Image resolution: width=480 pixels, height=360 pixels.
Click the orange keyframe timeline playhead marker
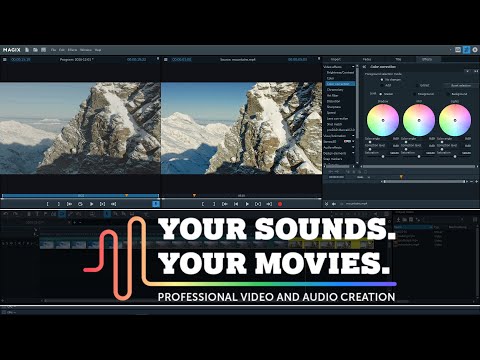[401, 177]
